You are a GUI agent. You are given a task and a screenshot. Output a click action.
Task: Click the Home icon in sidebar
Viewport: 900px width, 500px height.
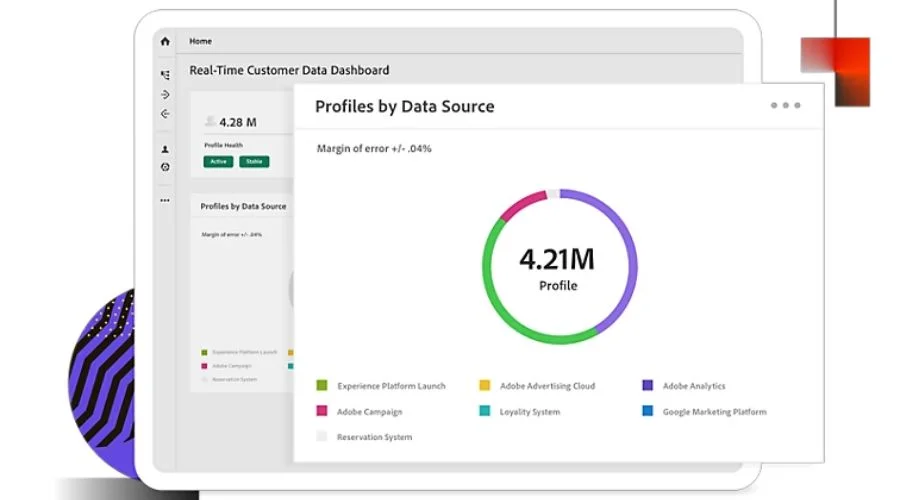pos(165,41)
